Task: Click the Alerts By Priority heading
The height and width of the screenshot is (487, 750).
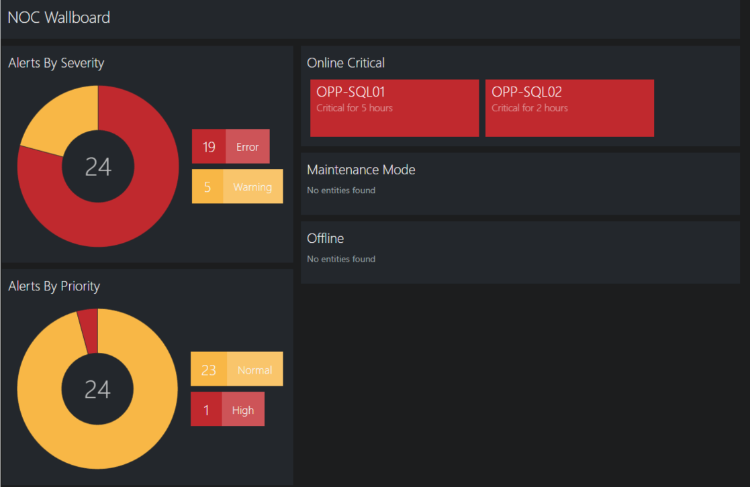Action: tap(54, 286)
